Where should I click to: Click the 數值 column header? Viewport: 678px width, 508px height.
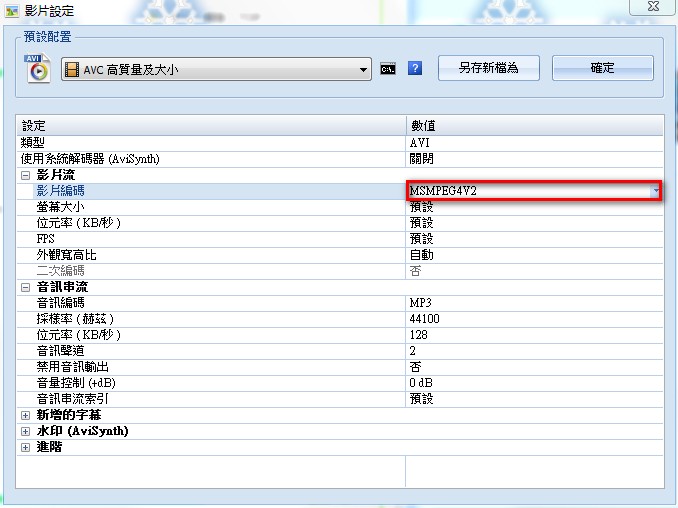point(534,125)
